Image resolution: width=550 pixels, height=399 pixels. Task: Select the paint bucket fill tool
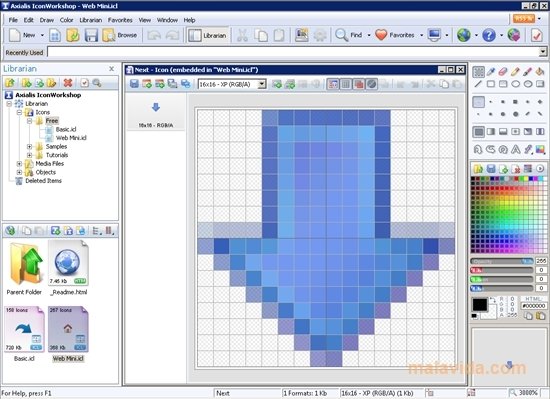point(540,72)
